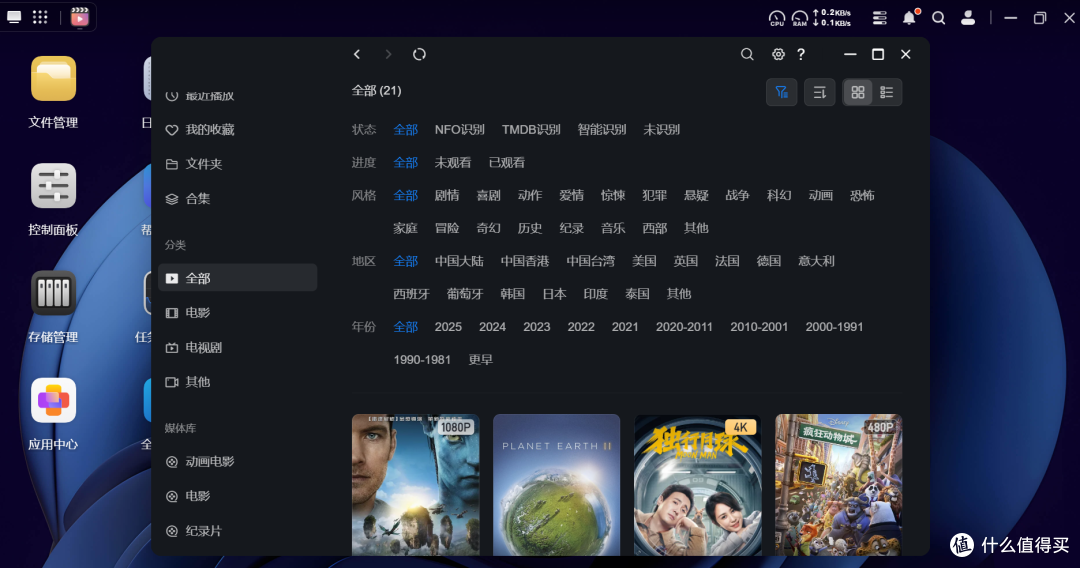Filter region by 意大利
The image size is (1080, 568).
[816, 261]
